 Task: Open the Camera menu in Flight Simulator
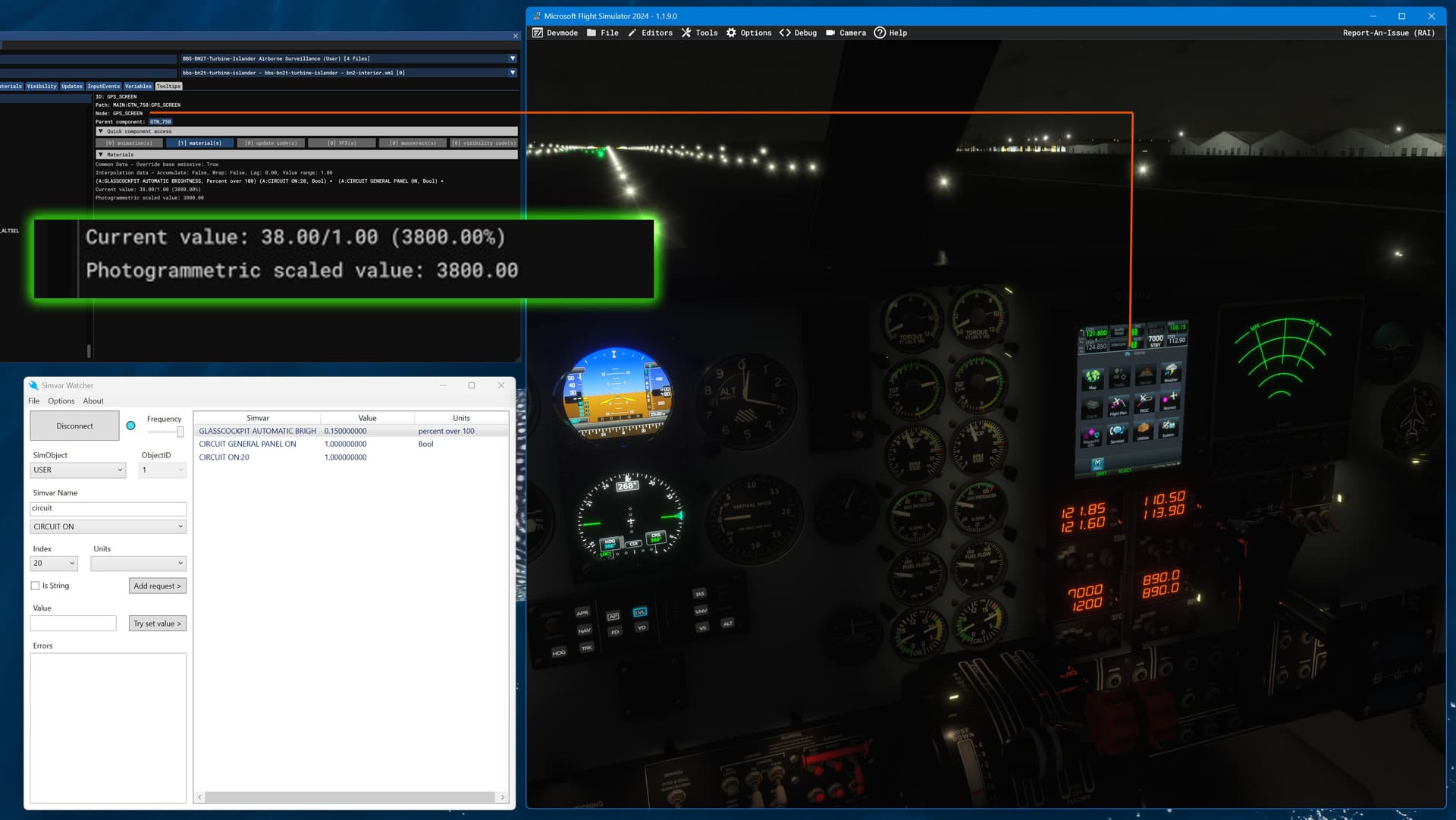click(x=846, y=33)
